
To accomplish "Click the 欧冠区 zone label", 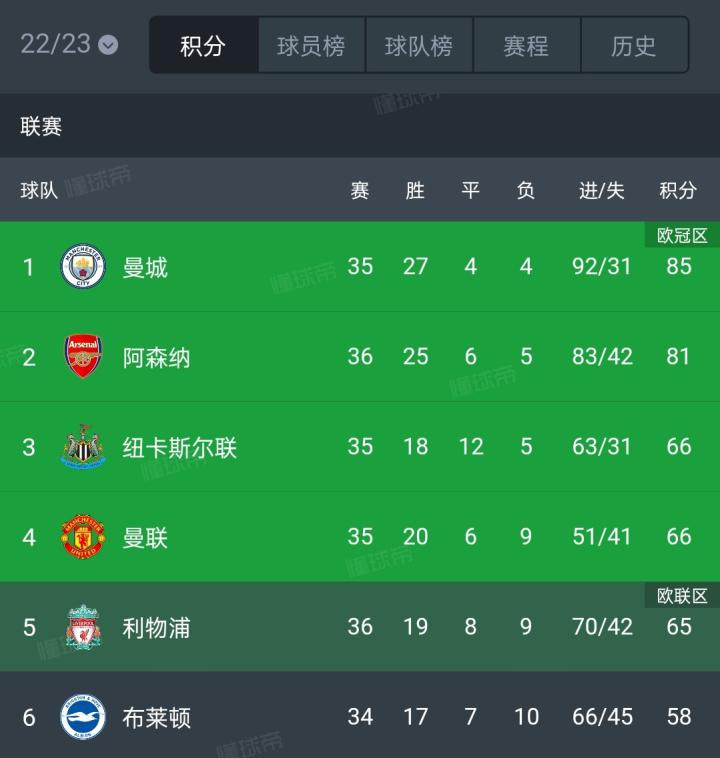I will [682, 236].
